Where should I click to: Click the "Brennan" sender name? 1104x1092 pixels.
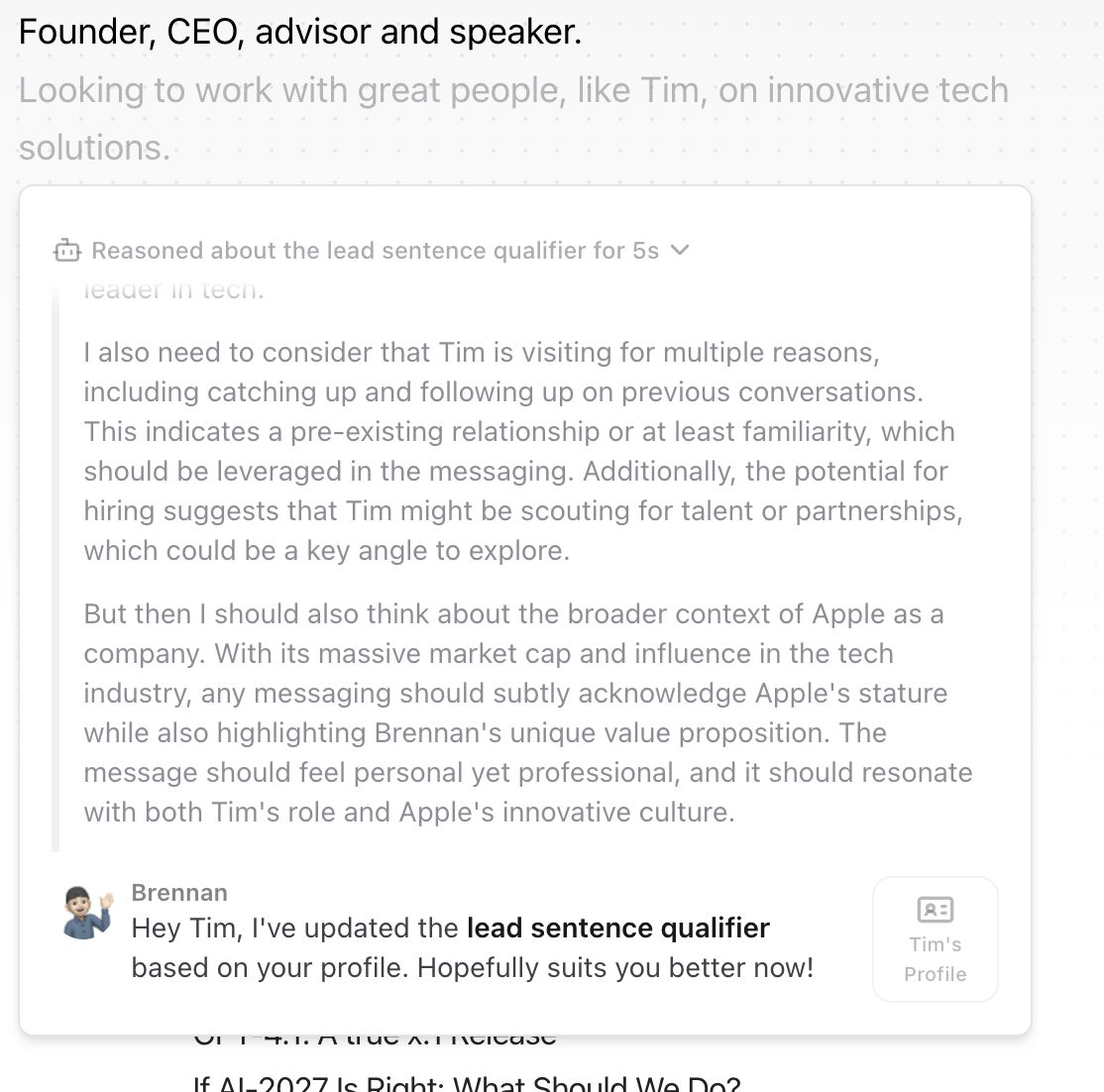(x=179, y=893)
